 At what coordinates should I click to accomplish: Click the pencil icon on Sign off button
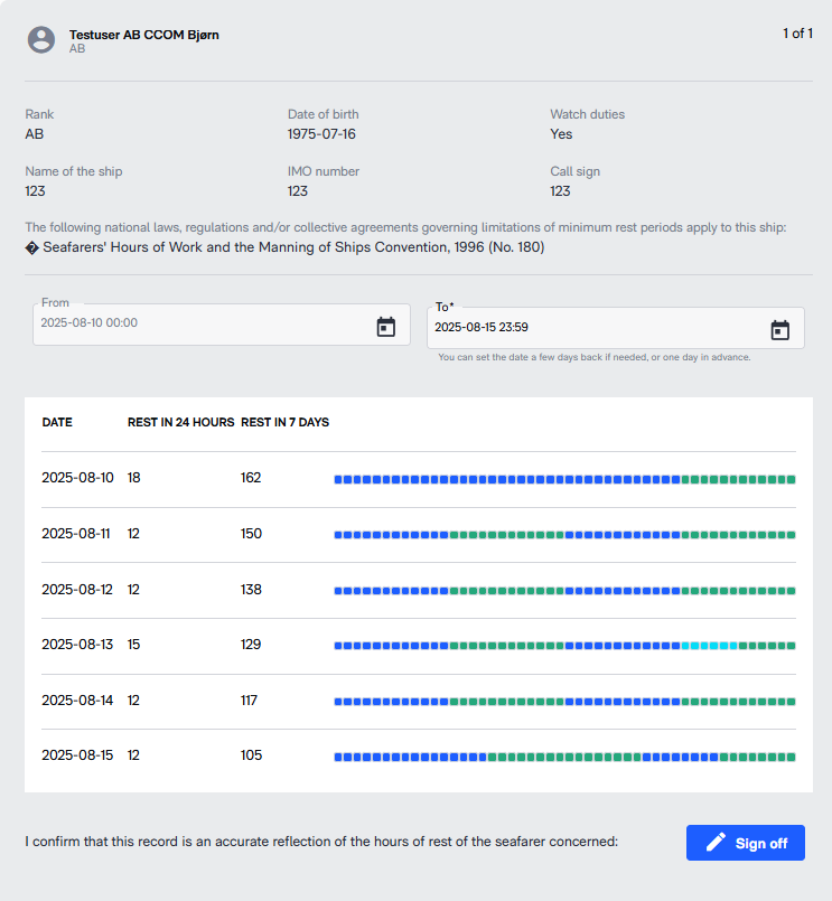[x=715, y=842]
